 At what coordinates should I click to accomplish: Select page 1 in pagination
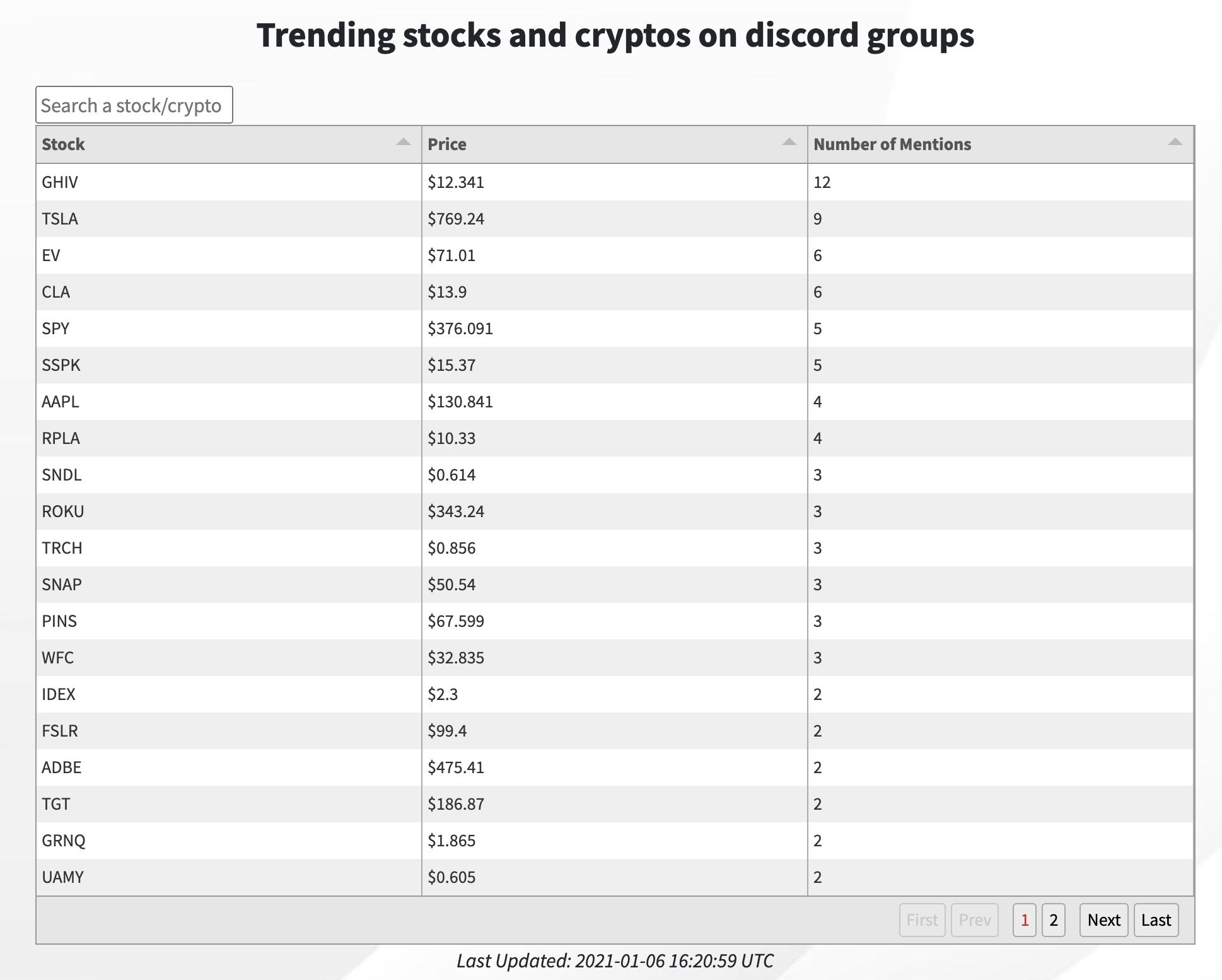1025,920
